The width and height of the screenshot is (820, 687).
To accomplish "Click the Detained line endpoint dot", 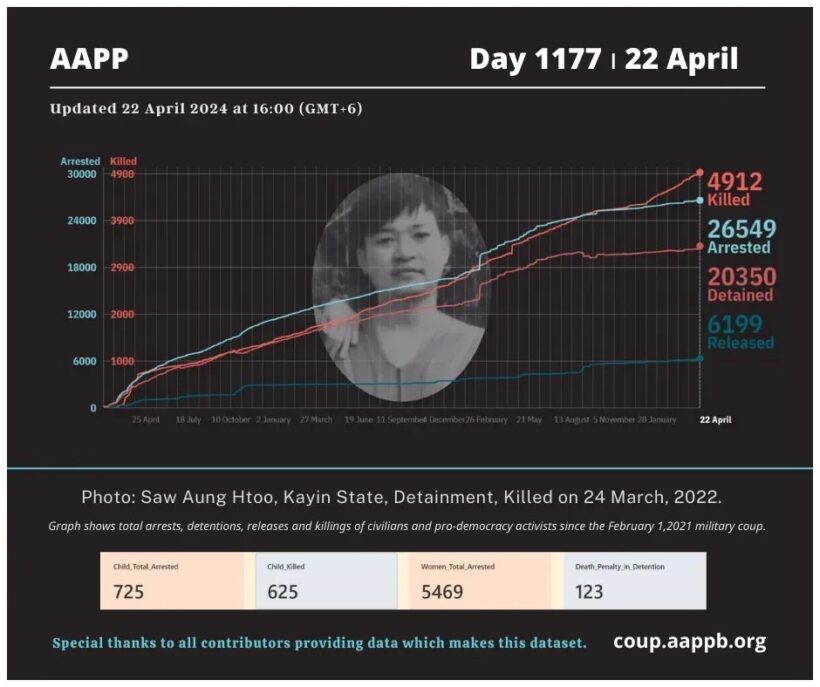I will pos(699,246).
